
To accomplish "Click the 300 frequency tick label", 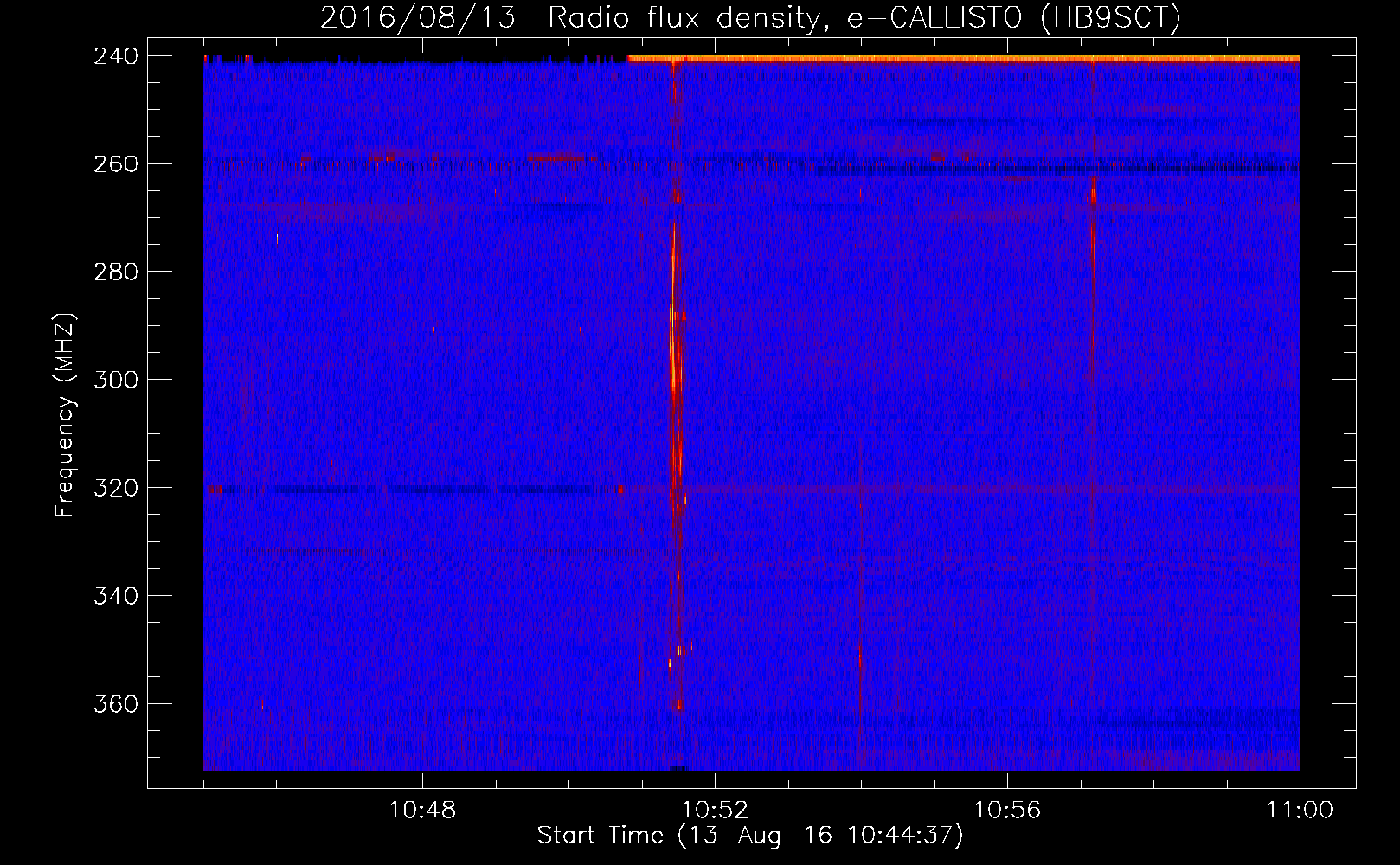I will (116, 380).
